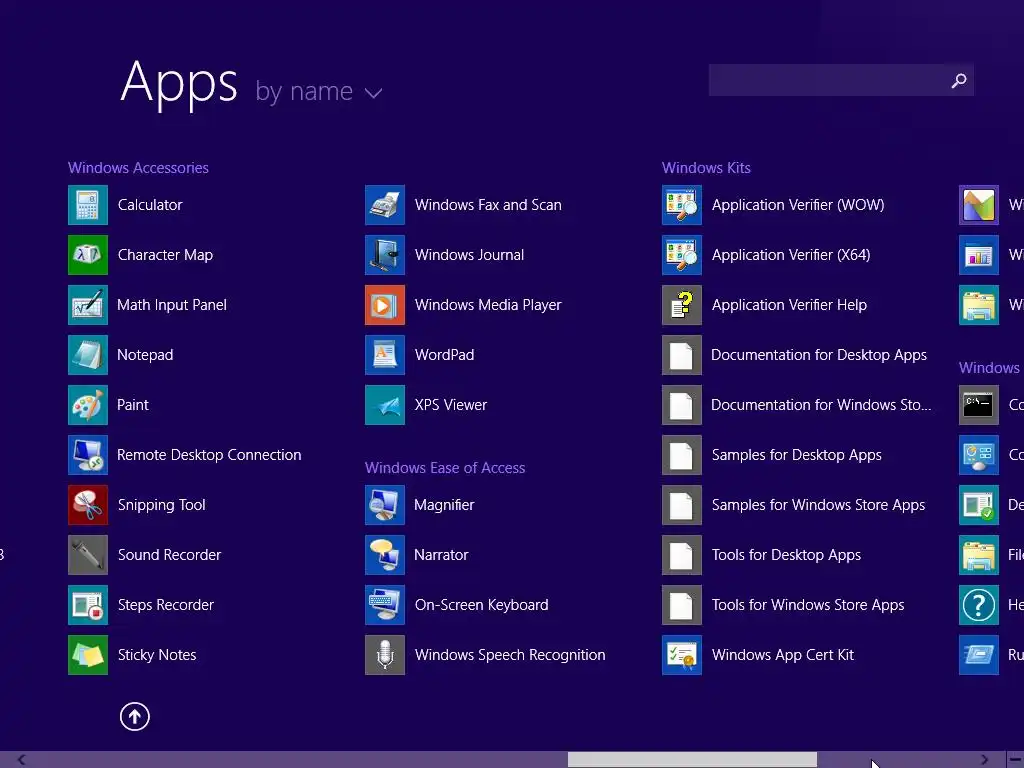The width and height of the screenshot is (1024, 768).
Task: Select 'Samples for Windows Store Apps' label
Action: tap(818, 505)
